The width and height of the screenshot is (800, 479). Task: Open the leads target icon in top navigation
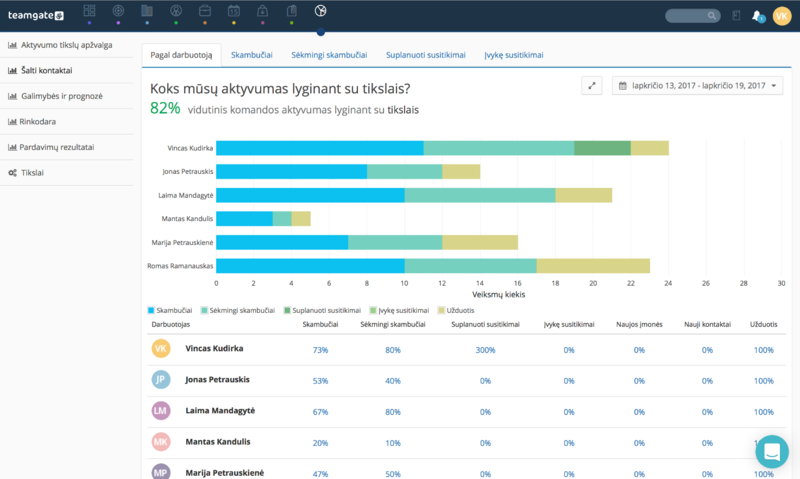118,11
